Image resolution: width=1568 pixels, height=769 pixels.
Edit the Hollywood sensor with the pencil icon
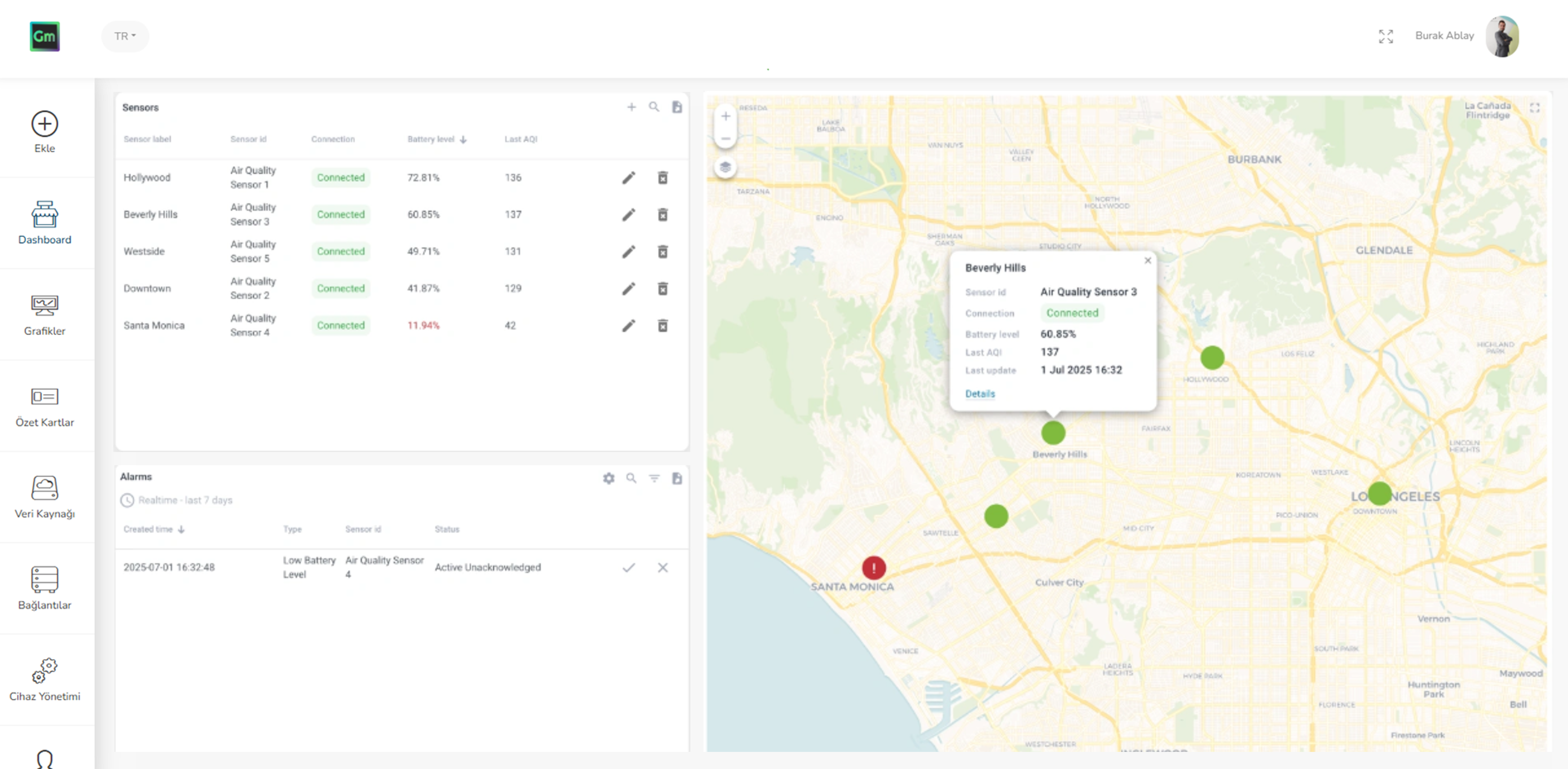point(629,178)
